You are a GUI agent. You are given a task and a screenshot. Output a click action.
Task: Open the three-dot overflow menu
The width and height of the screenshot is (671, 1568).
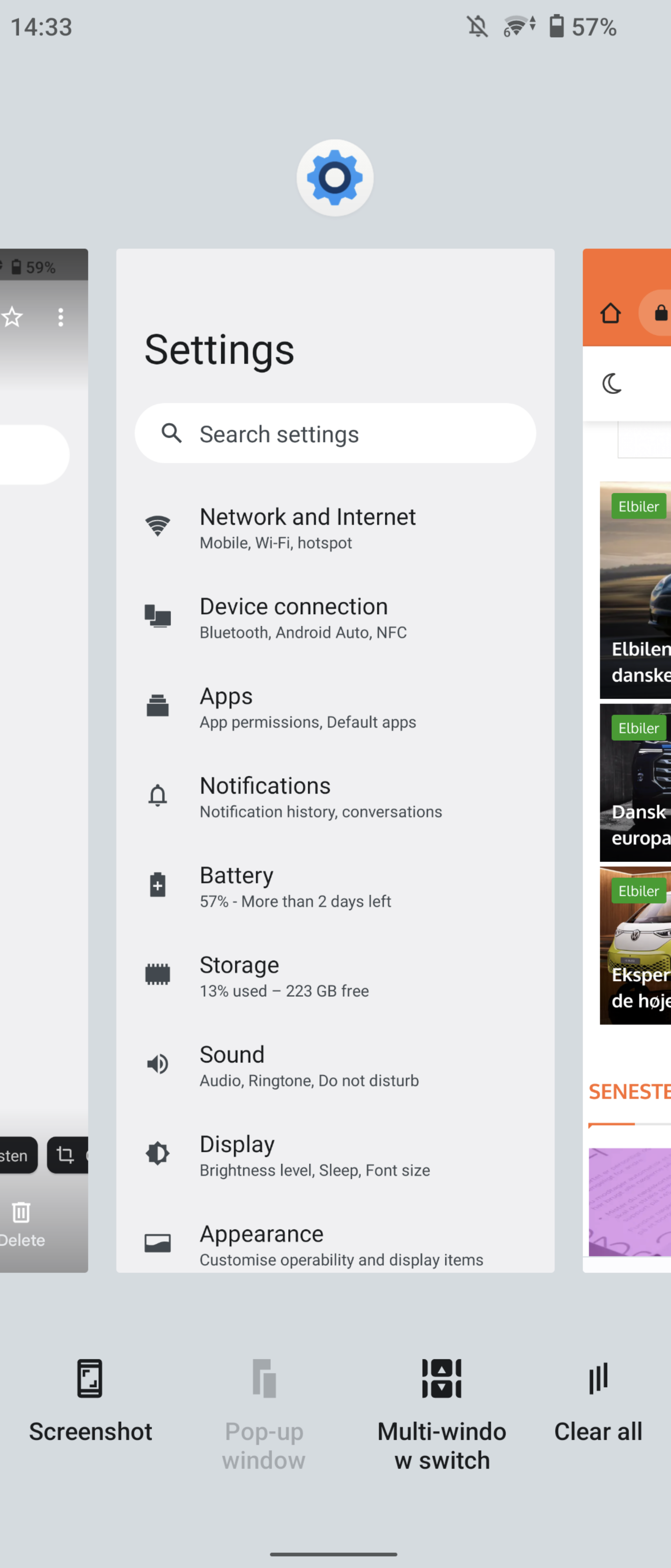pyautogui.click(x=60, y=317)
